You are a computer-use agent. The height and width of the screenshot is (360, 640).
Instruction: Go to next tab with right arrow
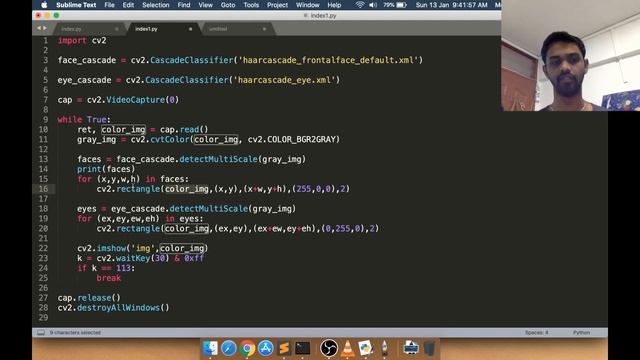point(45,28)
